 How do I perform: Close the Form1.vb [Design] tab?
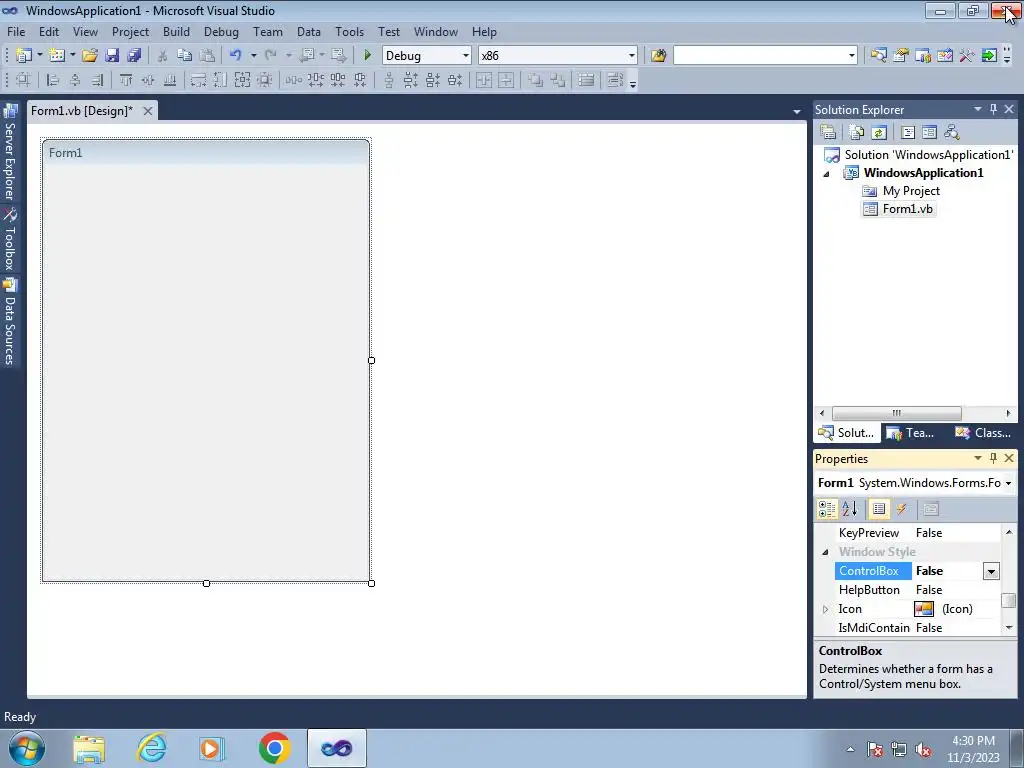coord(148,111)
